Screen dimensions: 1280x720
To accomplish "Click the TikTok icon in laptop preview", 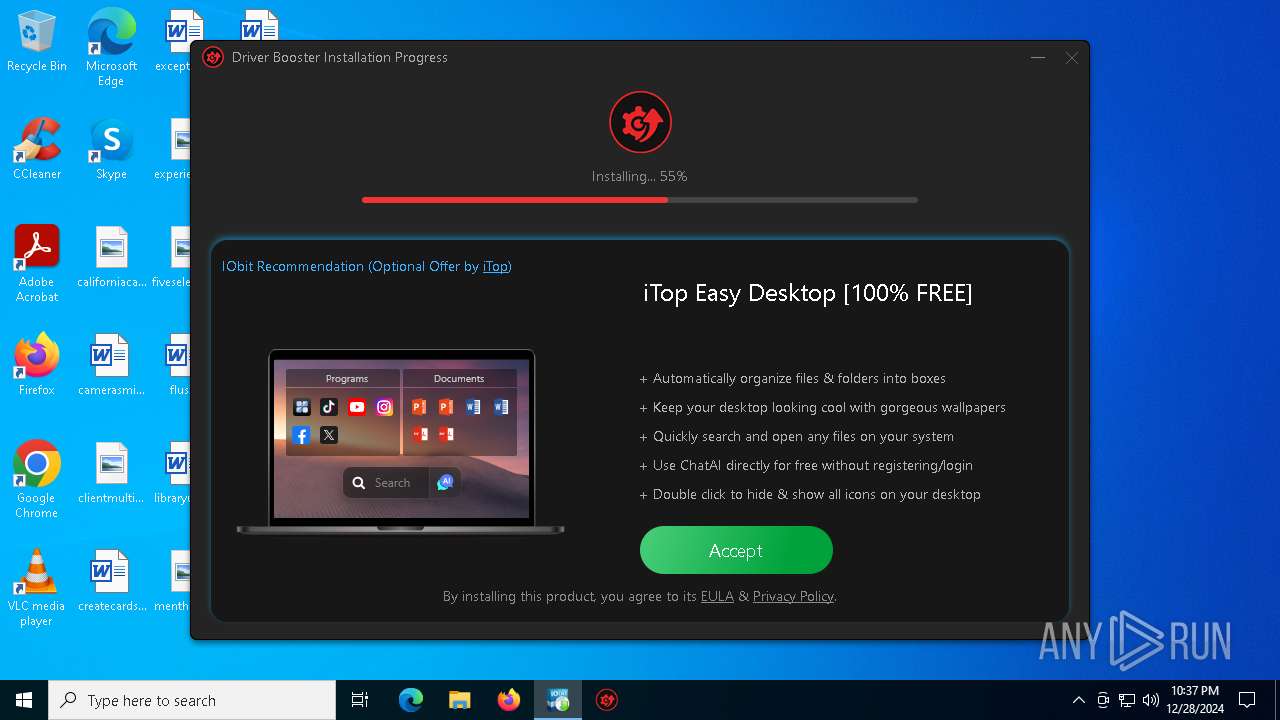I will tap(329, 407).
